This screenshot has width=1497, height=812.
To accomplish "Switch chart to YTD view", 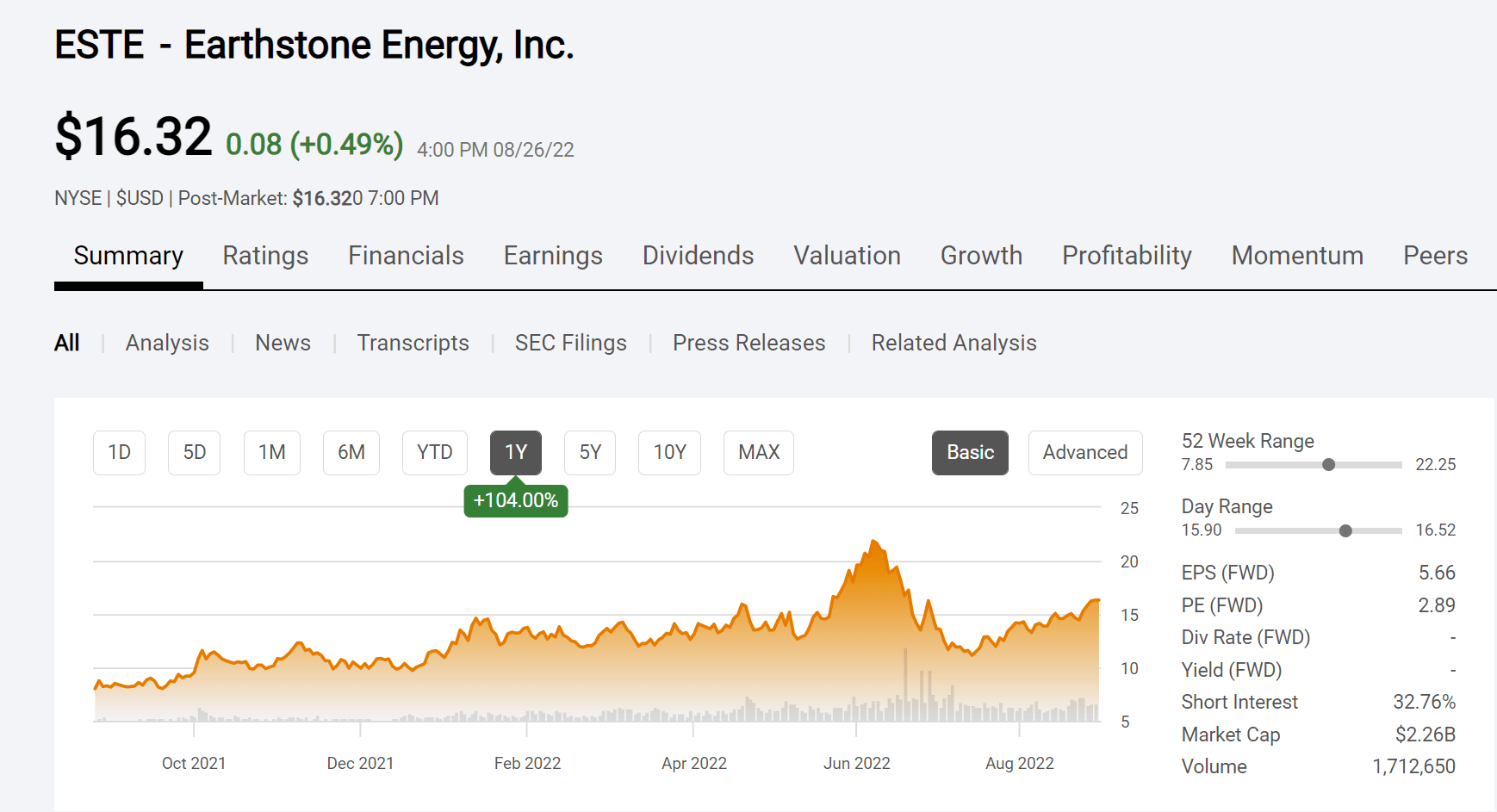I will coord(434,452).
